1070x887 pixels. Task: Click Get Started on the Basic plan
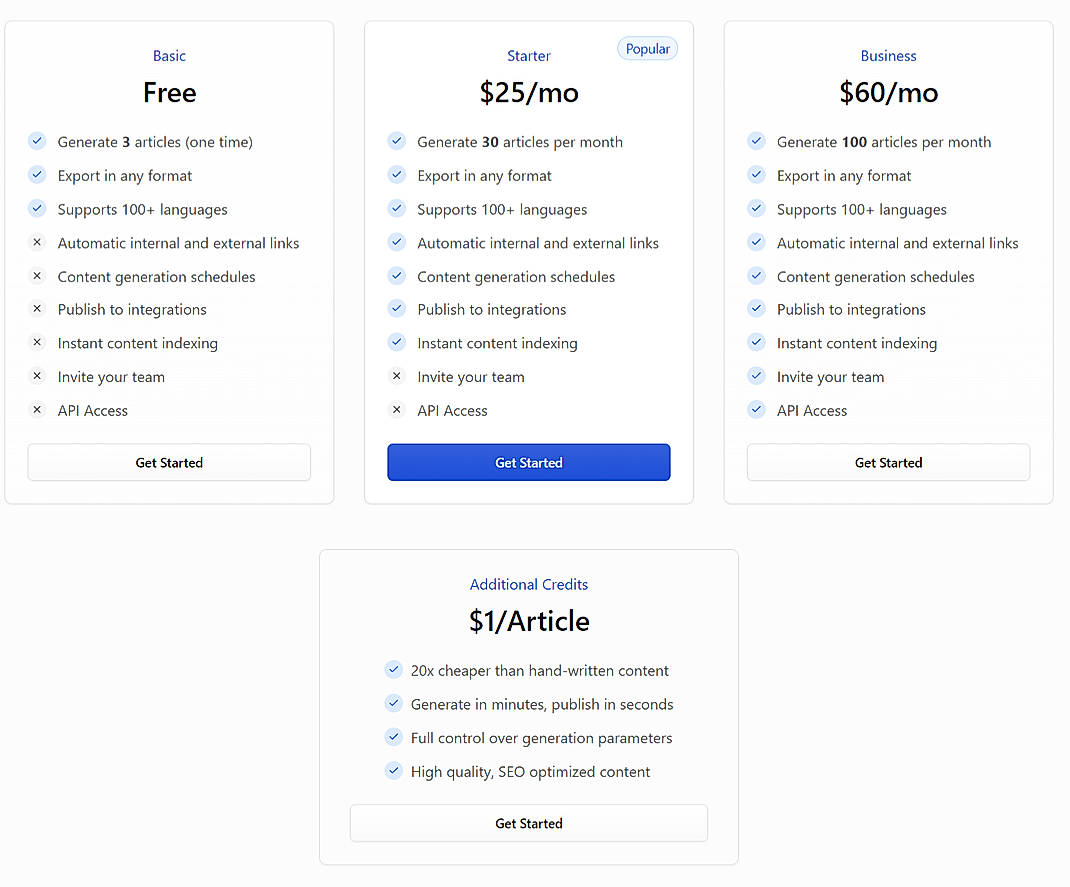pyautogui.click(x=169, y=462)
